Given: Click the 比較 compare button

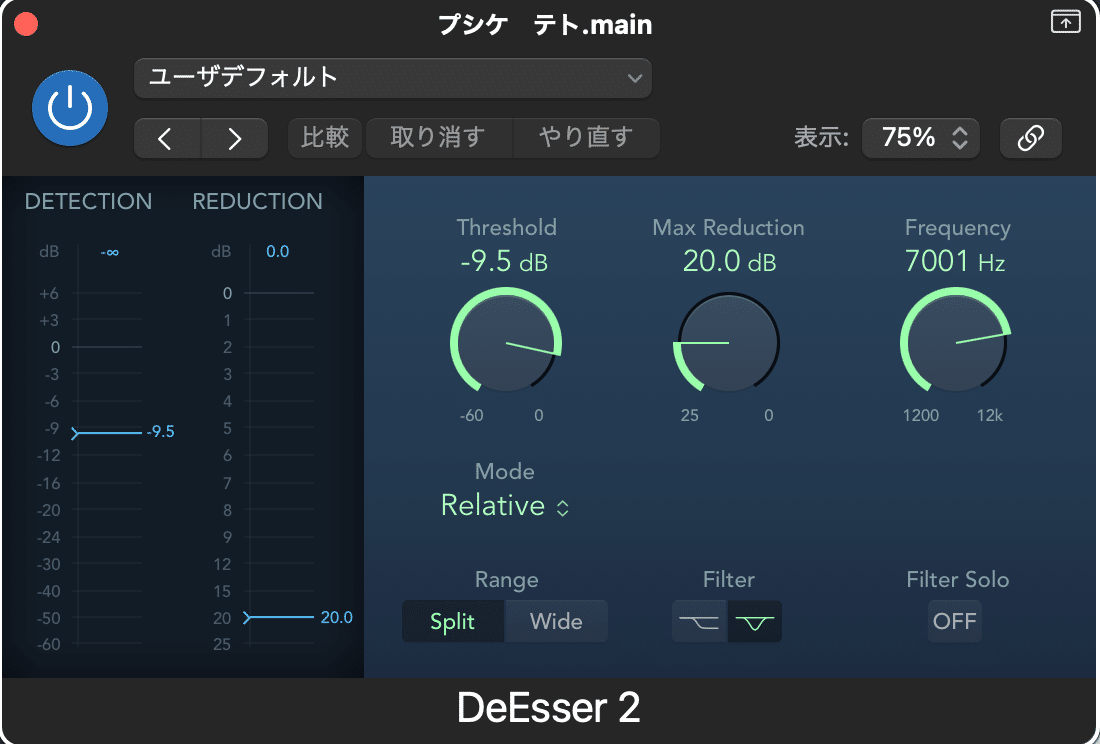Looking at the screenshot, I should click(x=325, y=138).
